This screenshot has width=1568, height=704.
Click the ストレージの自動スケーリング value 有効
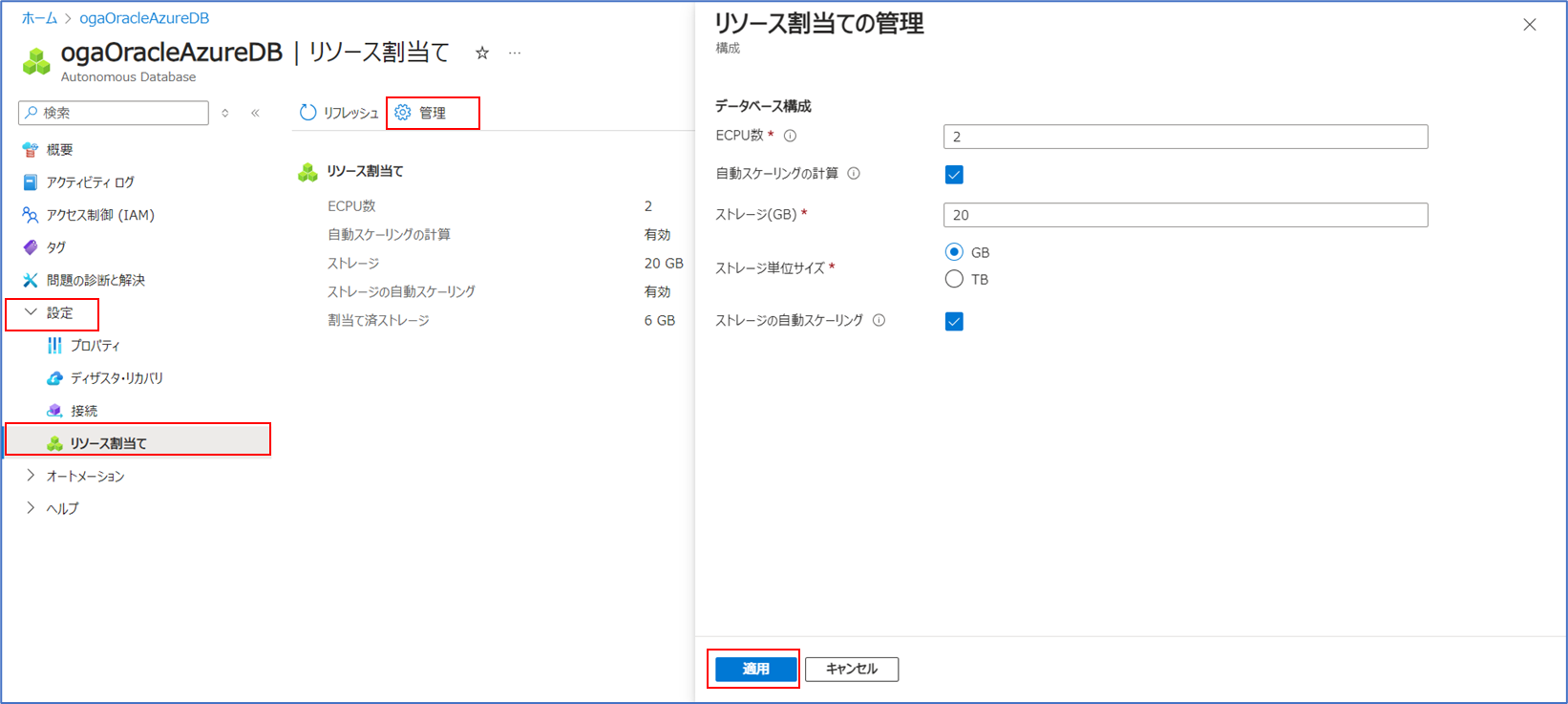pos(657,291)
